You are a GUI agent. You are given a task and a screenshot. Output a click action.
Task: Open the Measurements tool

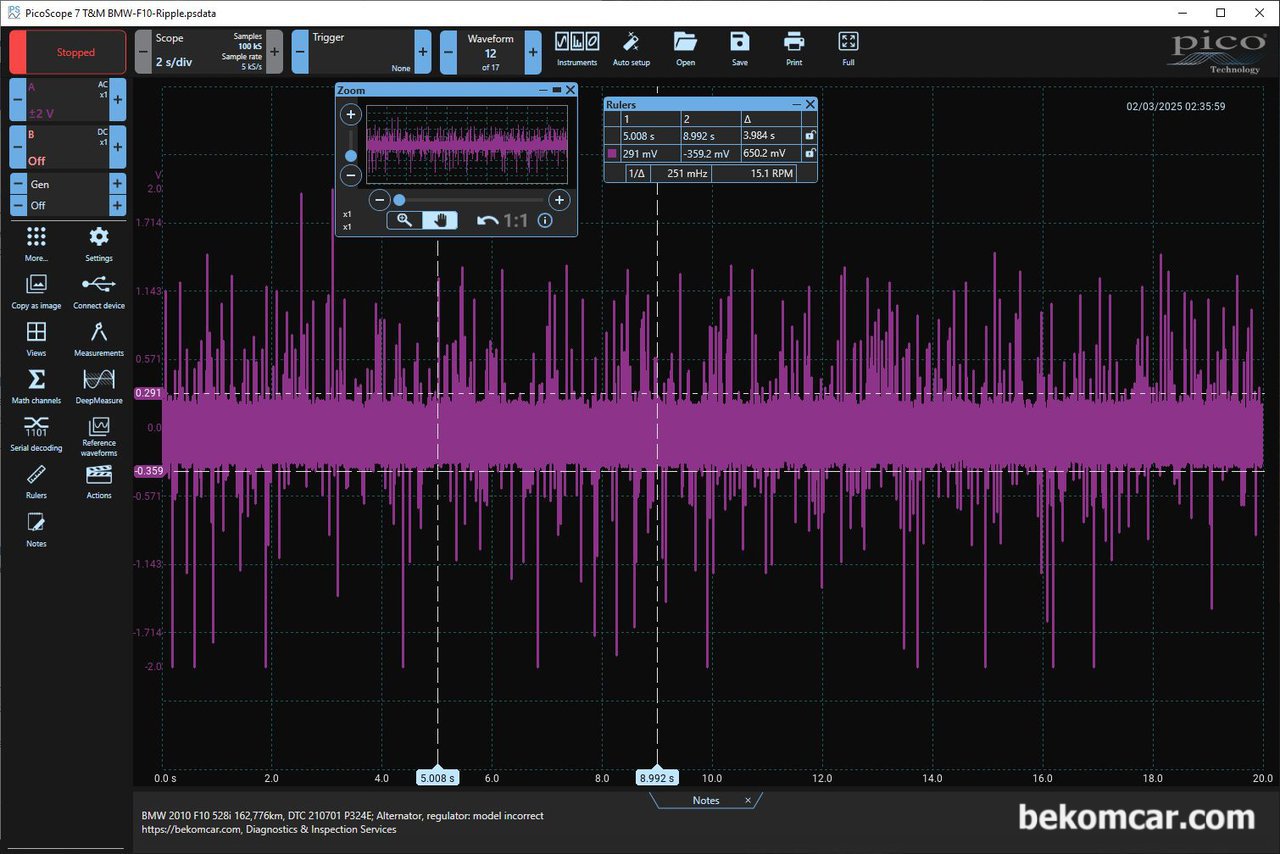[99, 339]
